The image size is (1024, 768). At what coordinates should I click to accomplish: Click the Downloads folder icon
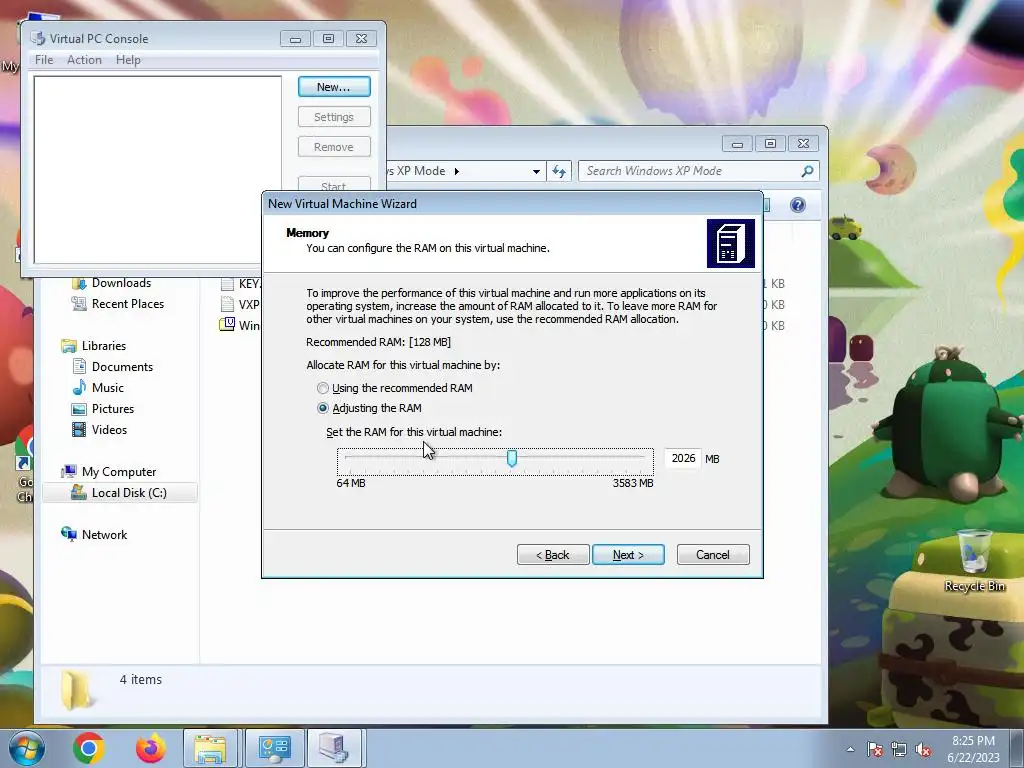[79, 283]
